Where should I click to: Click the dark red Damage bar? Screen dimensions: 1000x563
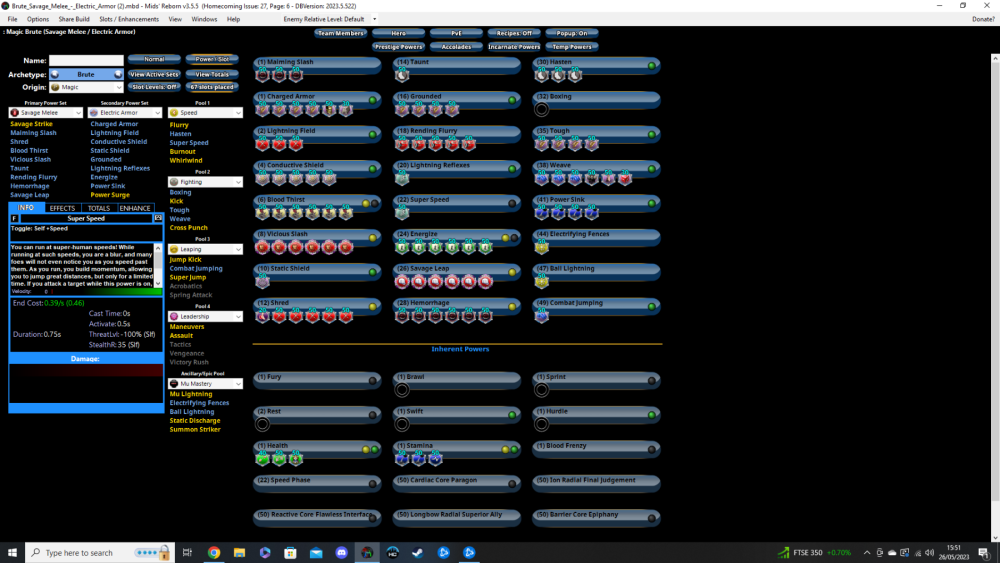86,370
